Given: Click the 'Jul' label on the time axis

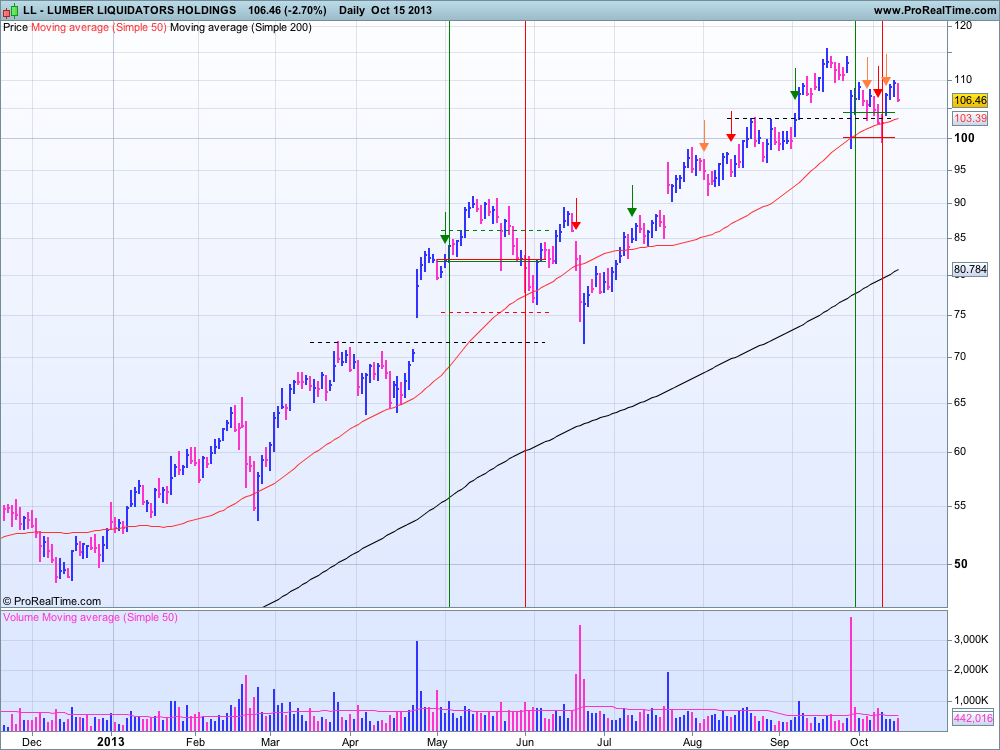Looking at the screenshot, I should [604, 742].
